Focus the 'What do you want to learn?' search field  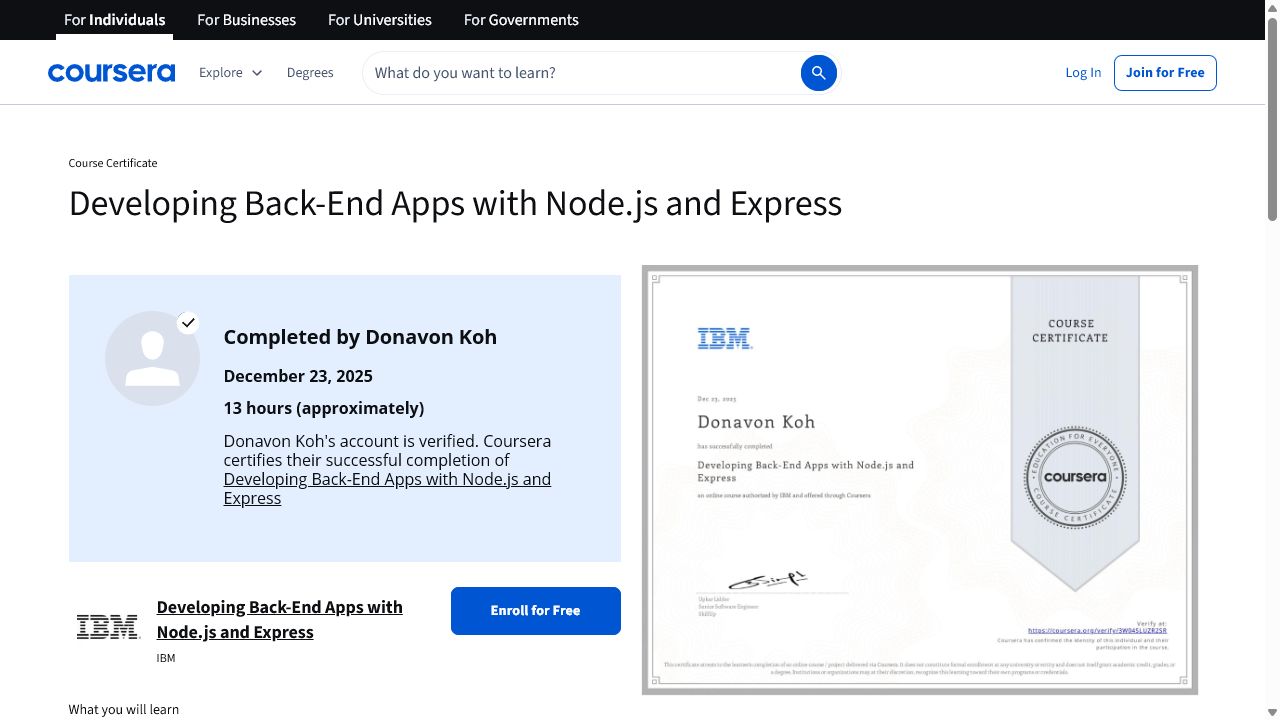tap(582, 73)
